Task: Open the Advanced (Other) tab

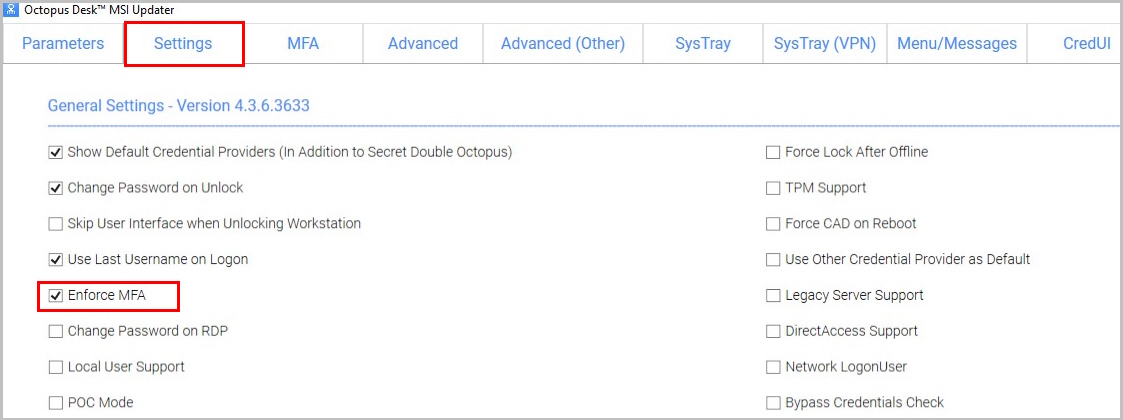Action: point(563,43)
